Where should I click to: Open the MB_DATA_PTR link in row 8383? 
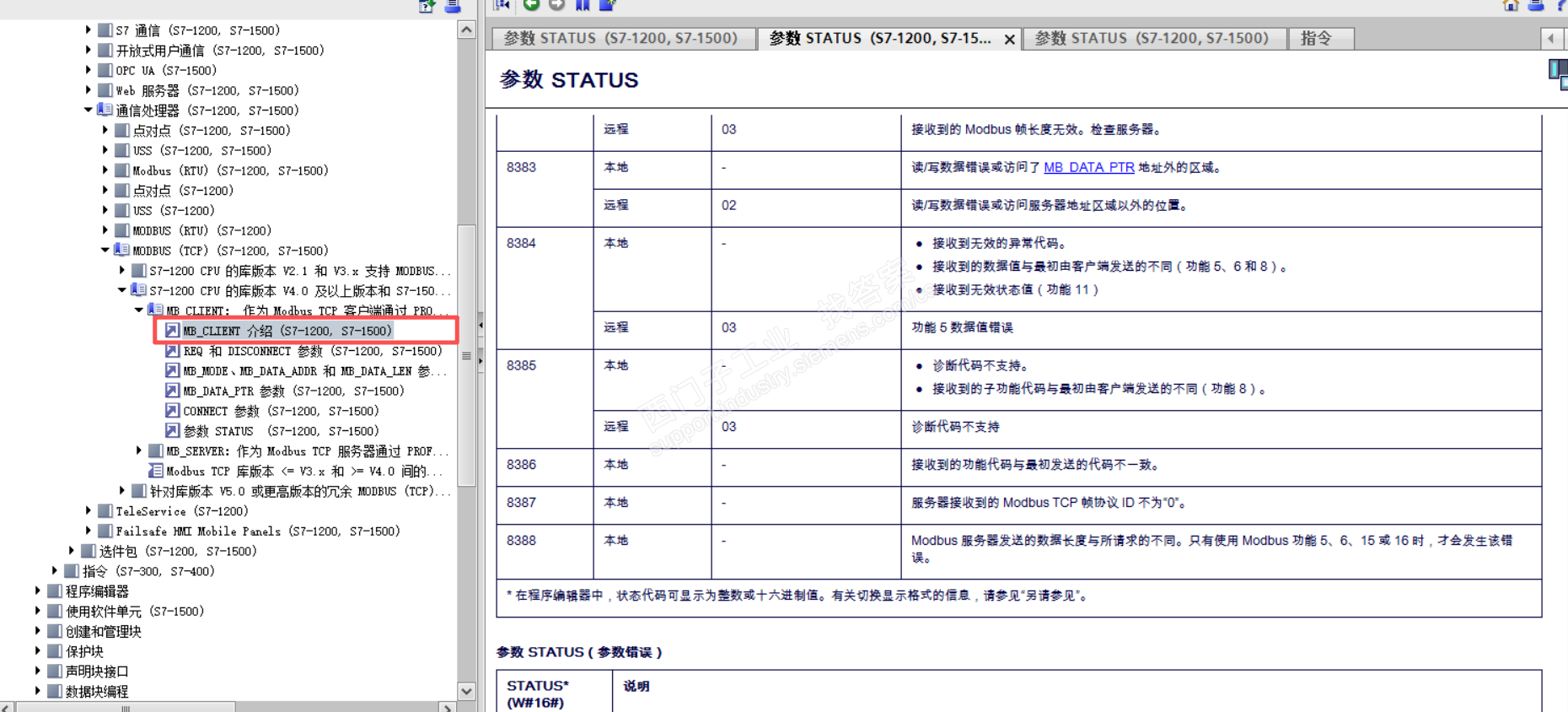1089,167
